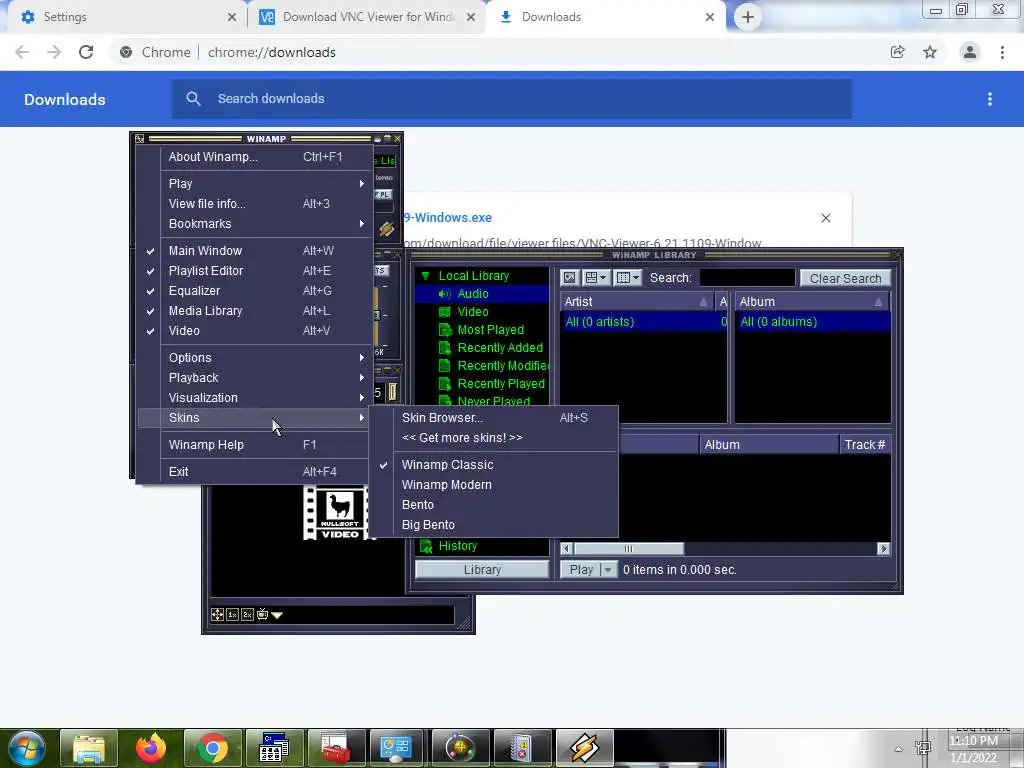Viewport: 1024px width, 768px height.
Task: Click the album art view icon in Winamp Library
Action: 569,278
